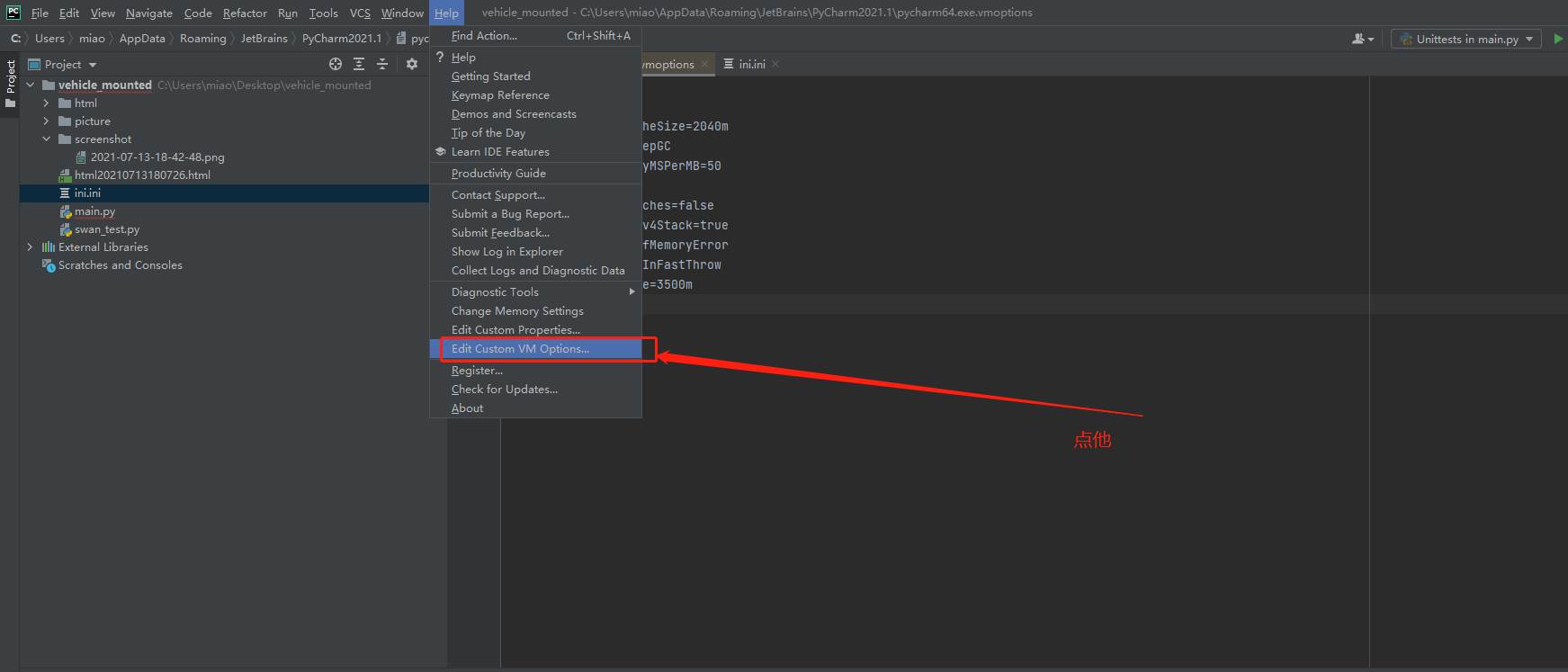This screenshot has width=1568, height=672.
Task: Expand External Libraries node
Action: [x=30, y=247]
